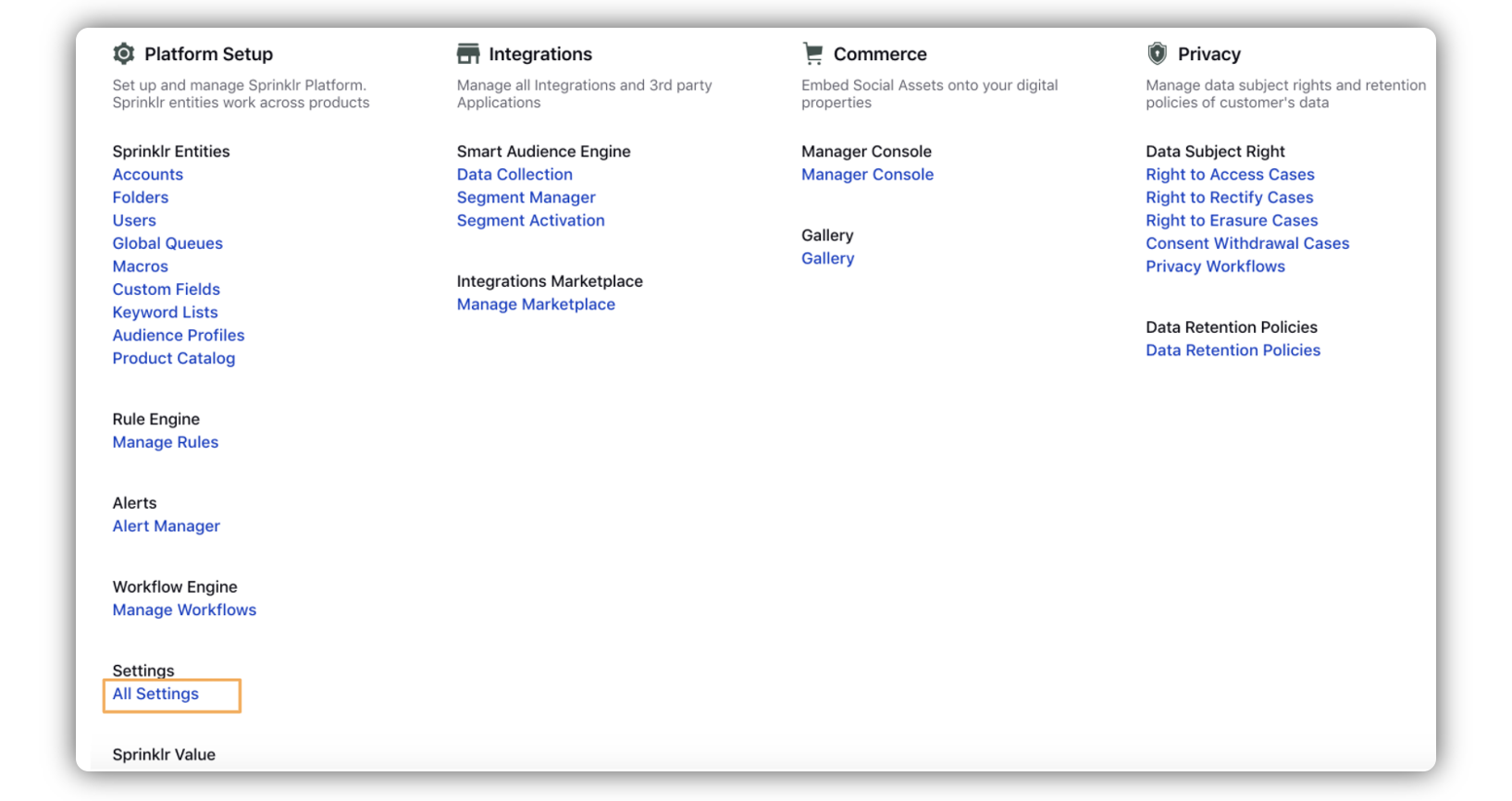Viewport: 1512px width, 801px height.
Task: Click the Sprinklr Value section label
Action: [x=164, y=755]
